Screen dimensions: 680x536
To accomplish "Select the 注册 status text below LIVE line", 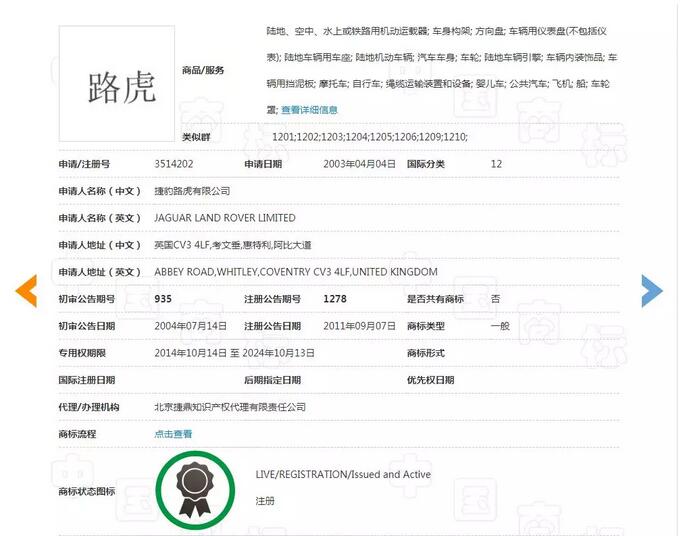I will (x=265, y=501).
